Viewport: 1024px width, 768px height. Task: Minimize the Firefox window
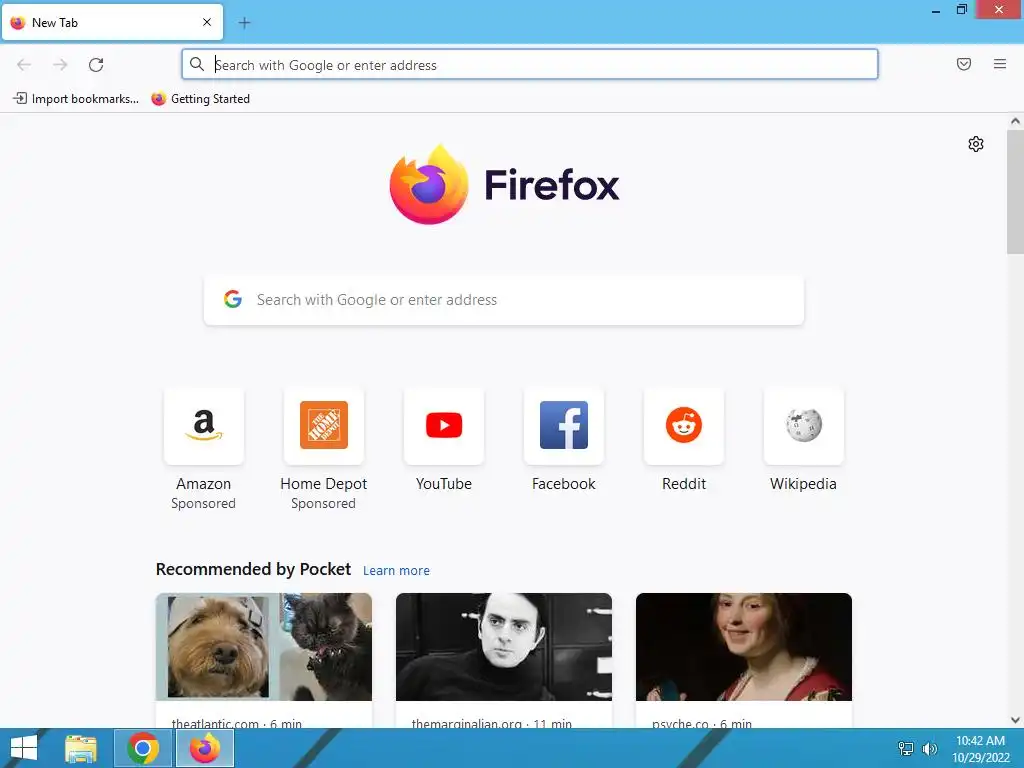tap(936, 10)
